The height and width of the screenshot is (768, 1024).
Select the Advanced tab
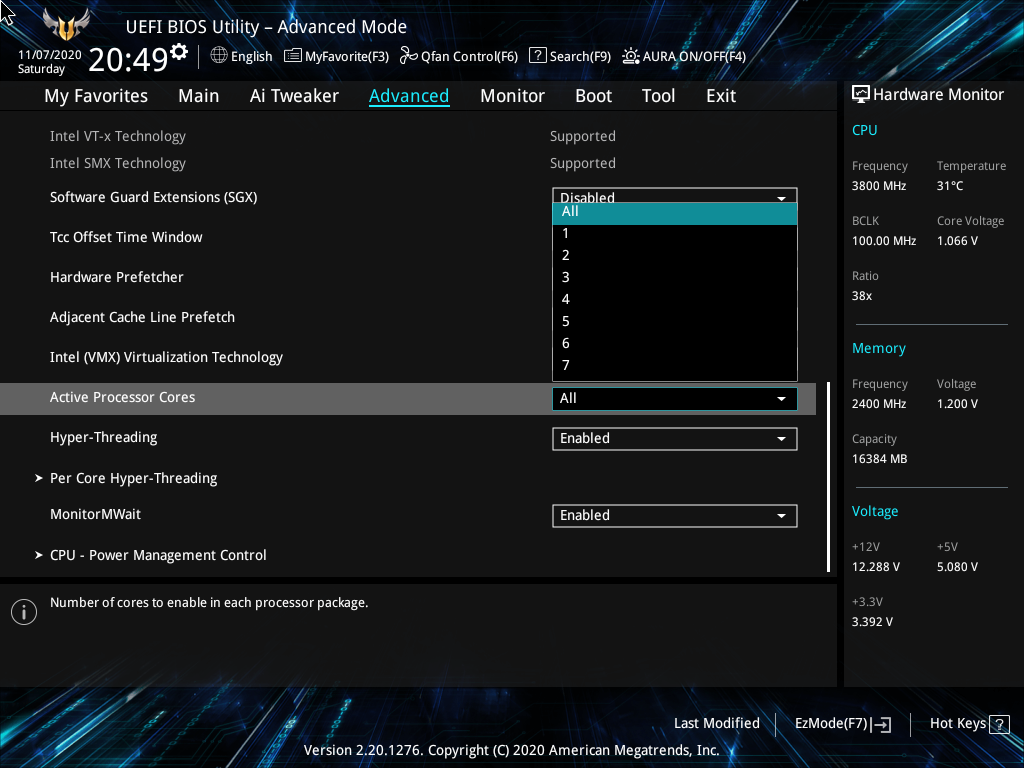(409, 96)
